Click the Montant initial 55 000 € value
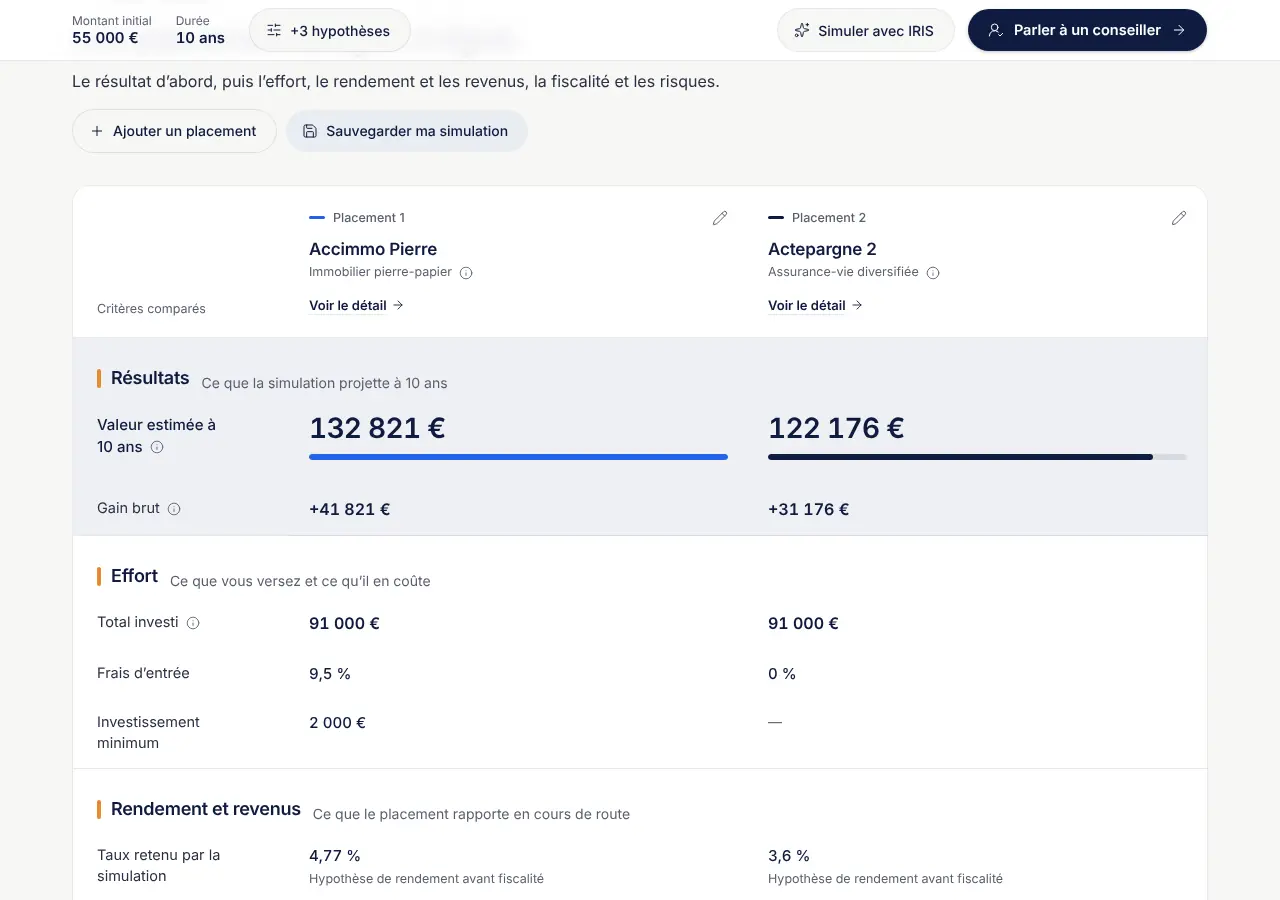 [105, 39]
